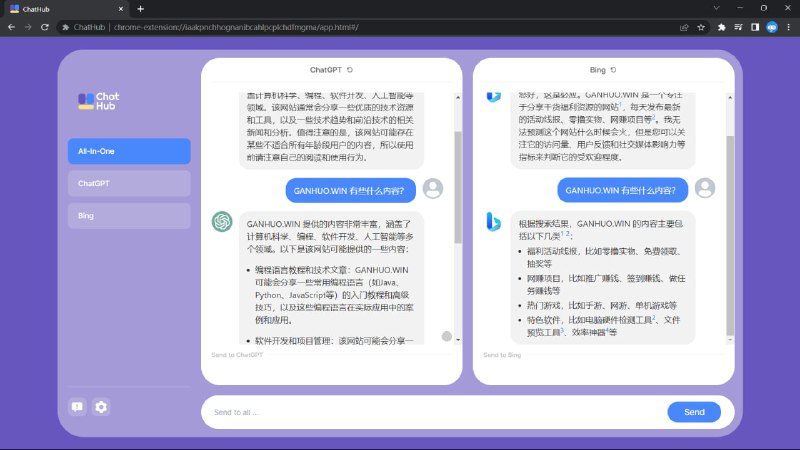Click the bullet line starting with Python, JavaScript
Screen dimensions: 800x450
[x=334, y=295]
